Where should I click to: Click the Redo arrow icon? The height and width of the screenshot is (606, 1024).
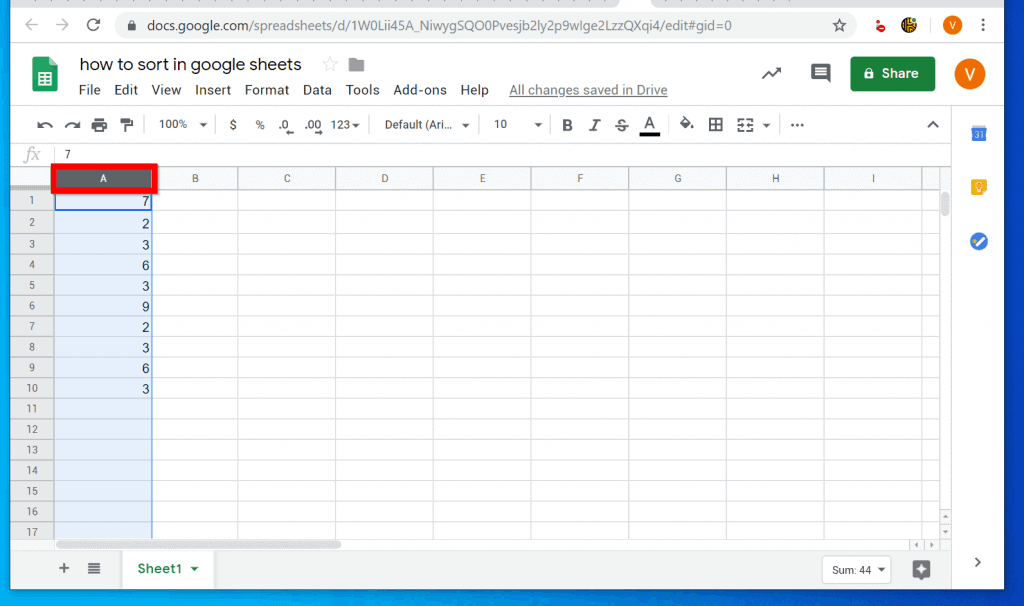[72, 125]
